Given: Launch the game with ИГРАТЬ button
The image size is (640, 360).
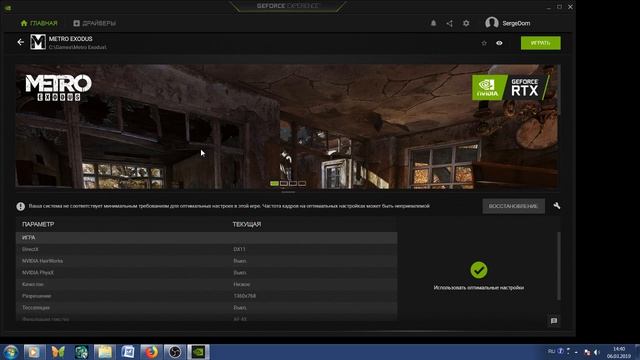Looking at the screenshot, I should 540,43.
